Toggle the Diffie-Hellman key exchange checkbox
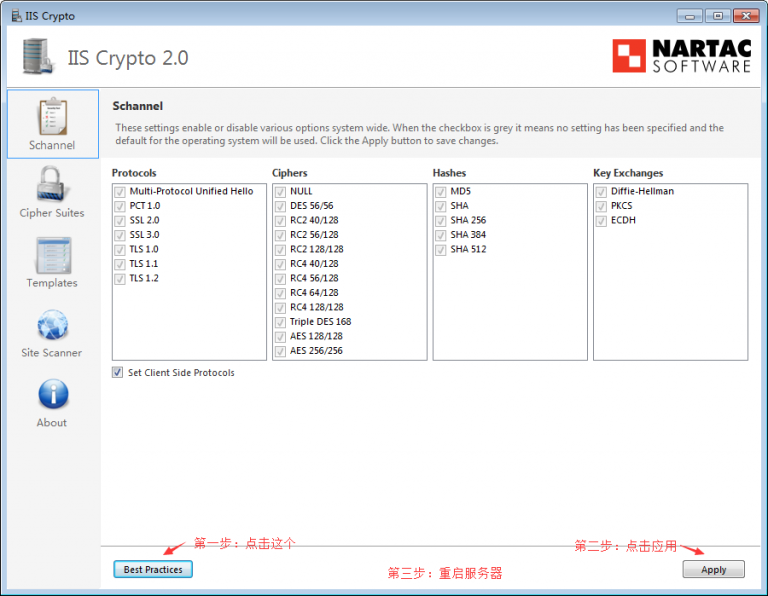Image resolution: width=768 pixels, height=596 pixels. (601, 191)
